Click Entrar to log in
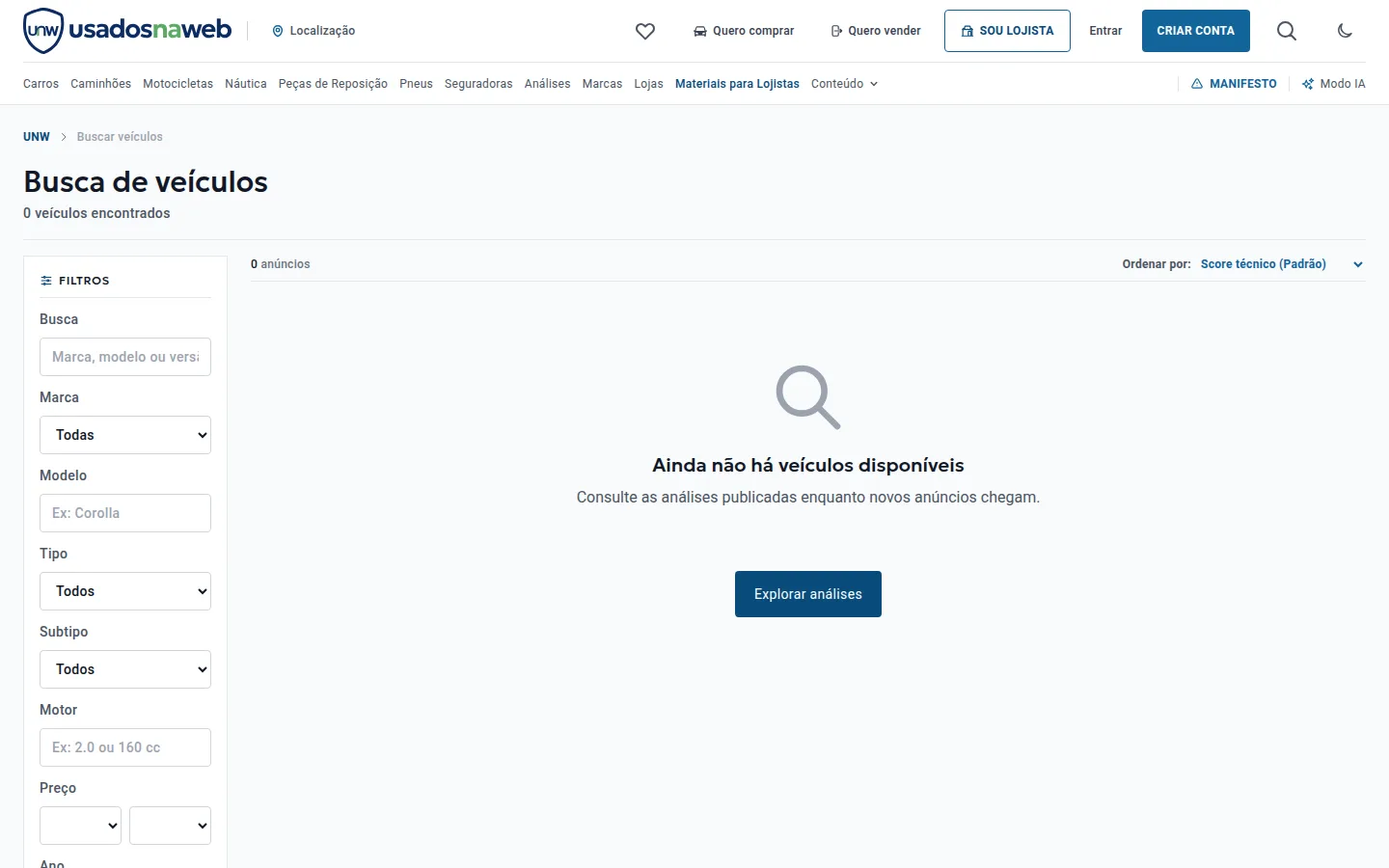 tap(1105, 31)
